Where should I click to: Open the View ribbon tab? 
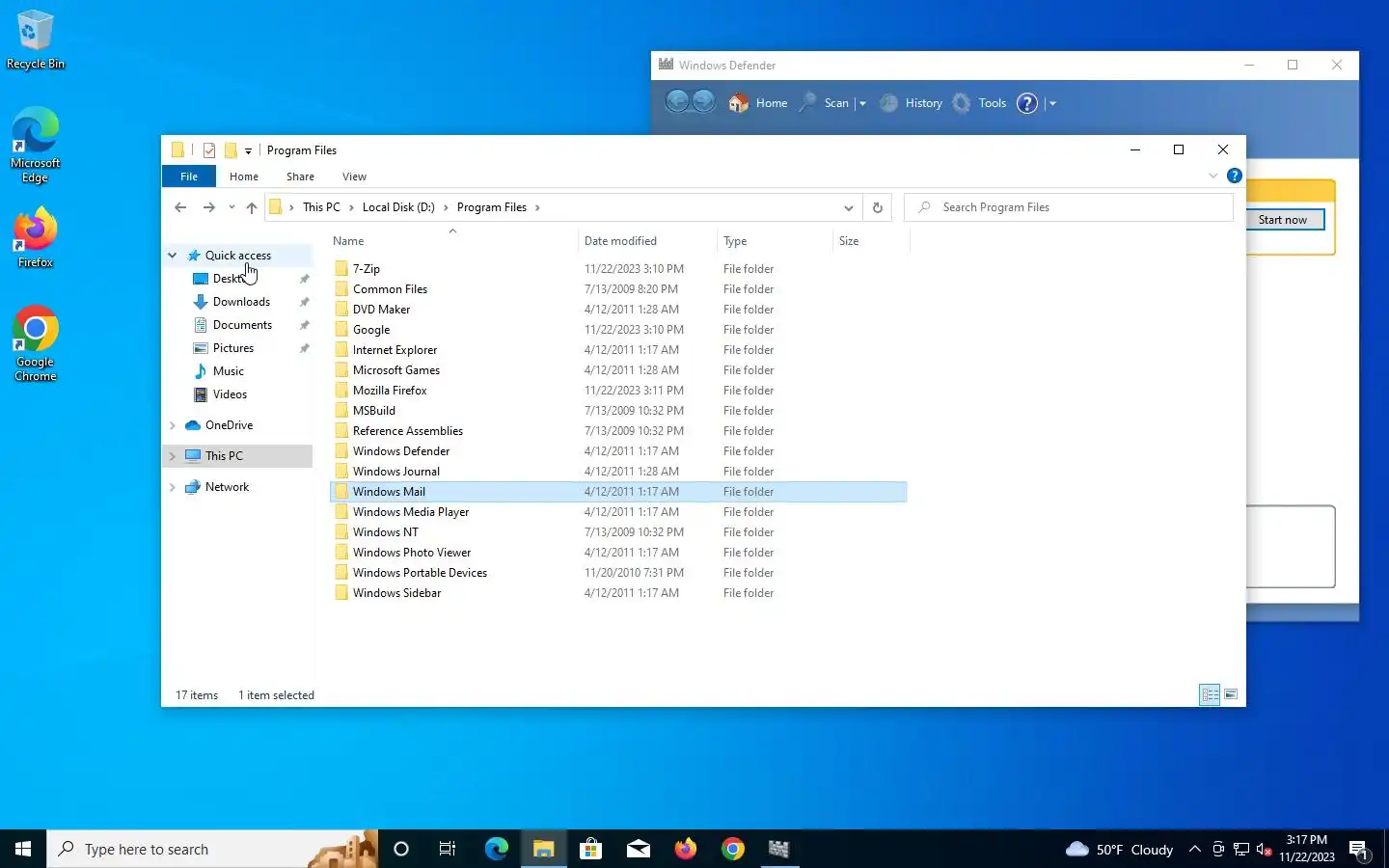tap(354, 176)
